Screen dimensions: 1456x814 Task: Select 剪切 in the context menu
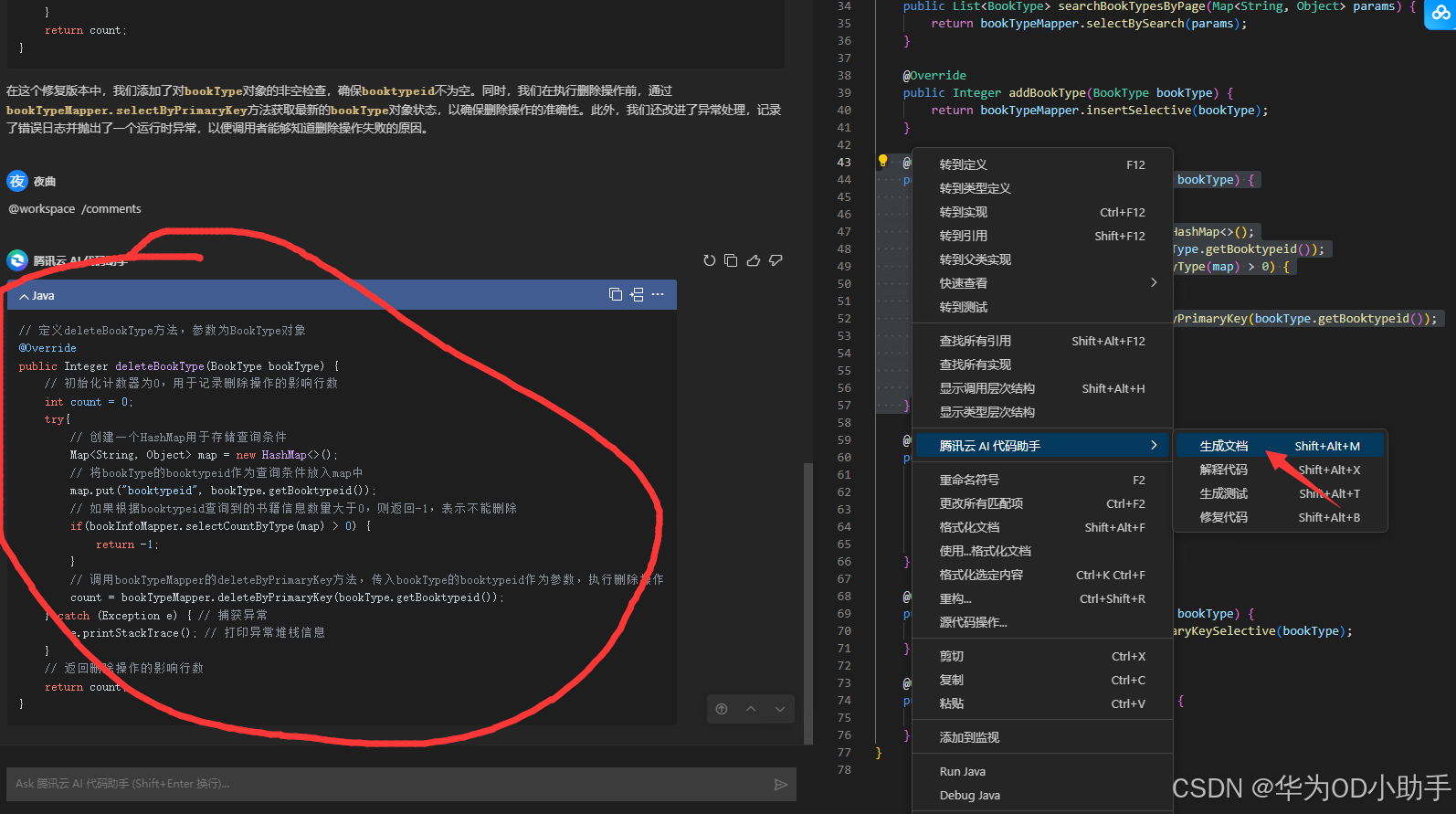pos(1042,656)
